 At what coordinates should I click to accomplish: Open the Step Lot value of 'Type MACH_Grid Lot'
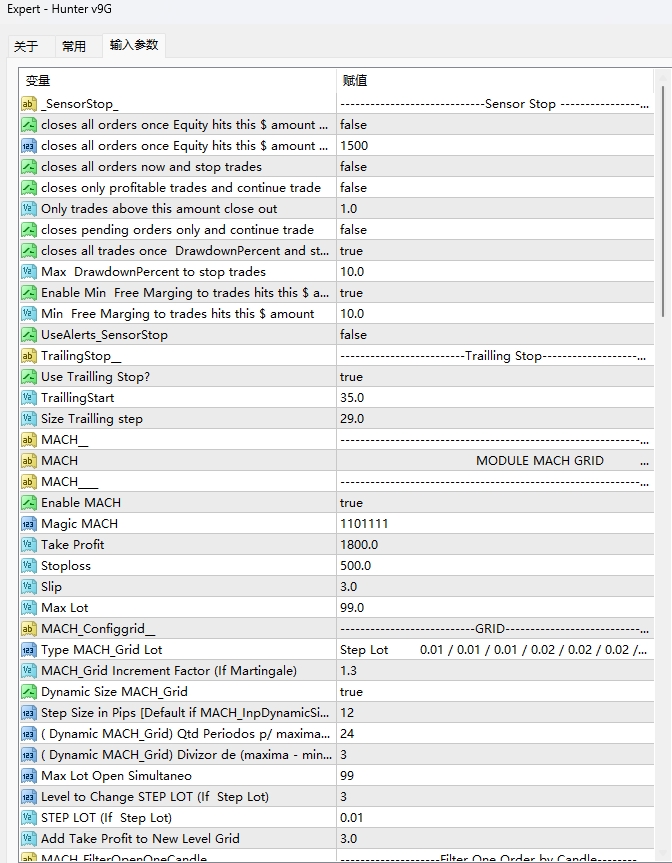pyautogui.click(x=495, y=649)
